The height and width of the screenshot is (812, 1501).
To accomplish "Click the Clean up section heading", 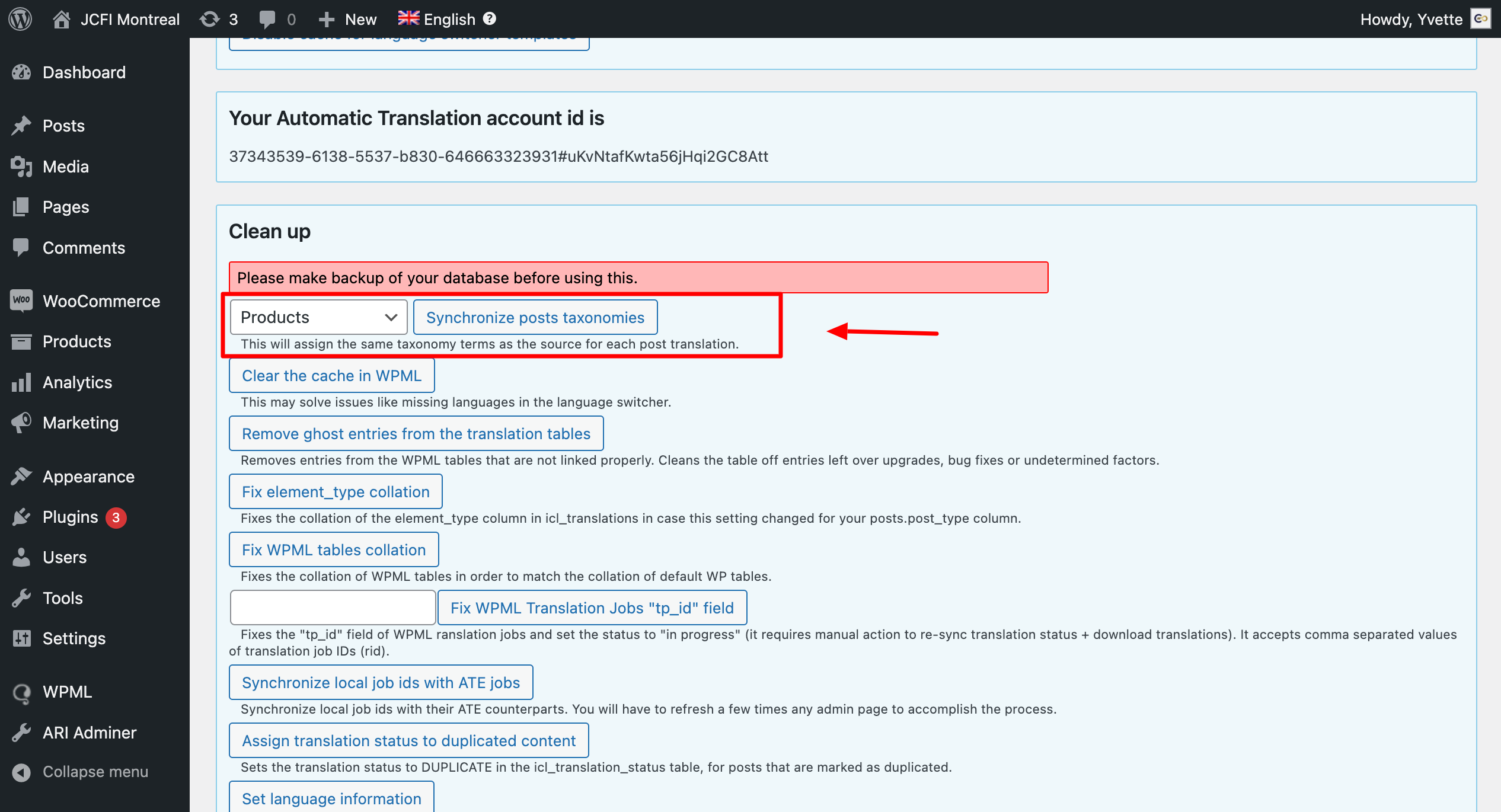I will [270, 231].
